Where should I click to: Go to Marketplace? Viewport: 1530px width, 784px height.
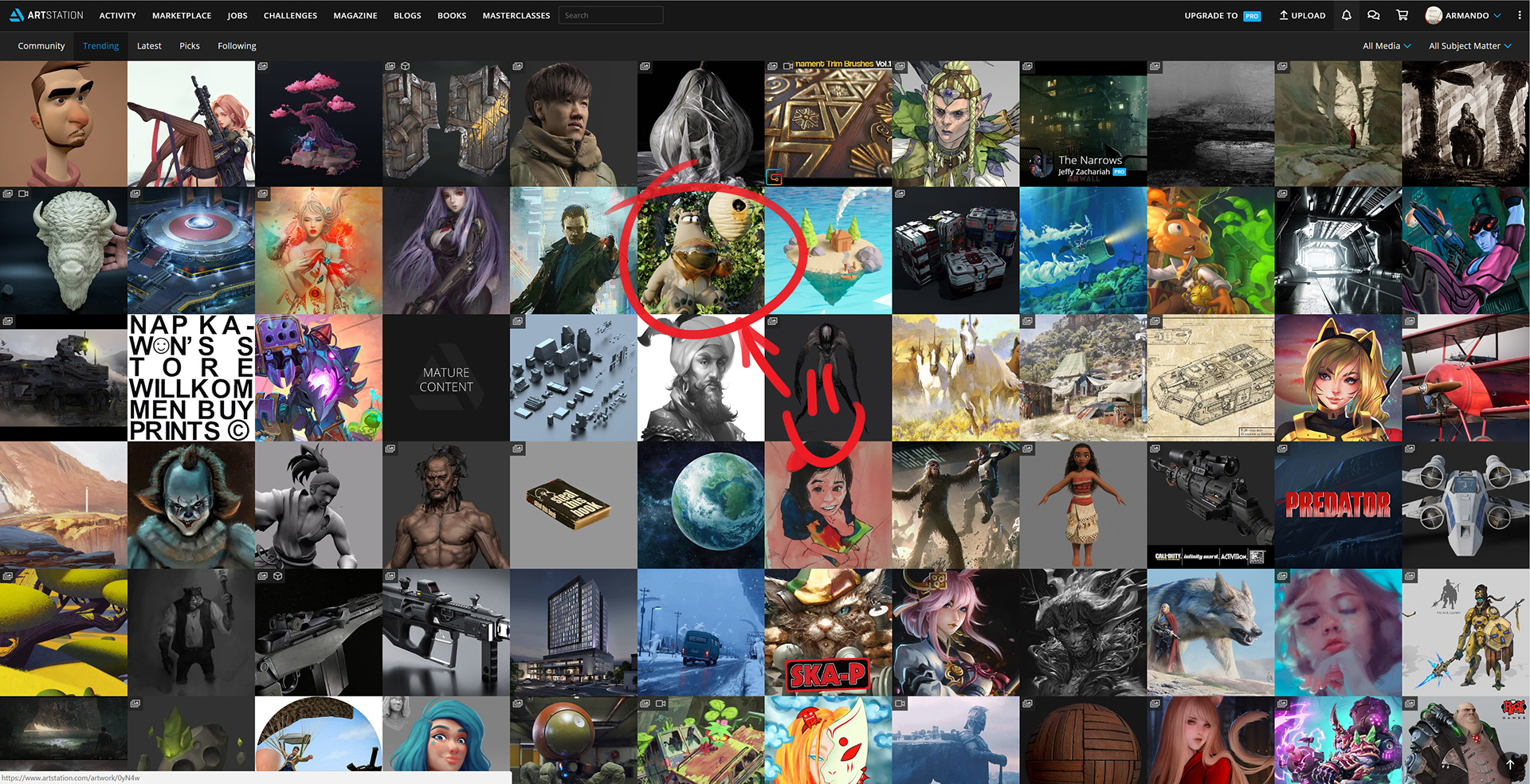click(182, 15)
